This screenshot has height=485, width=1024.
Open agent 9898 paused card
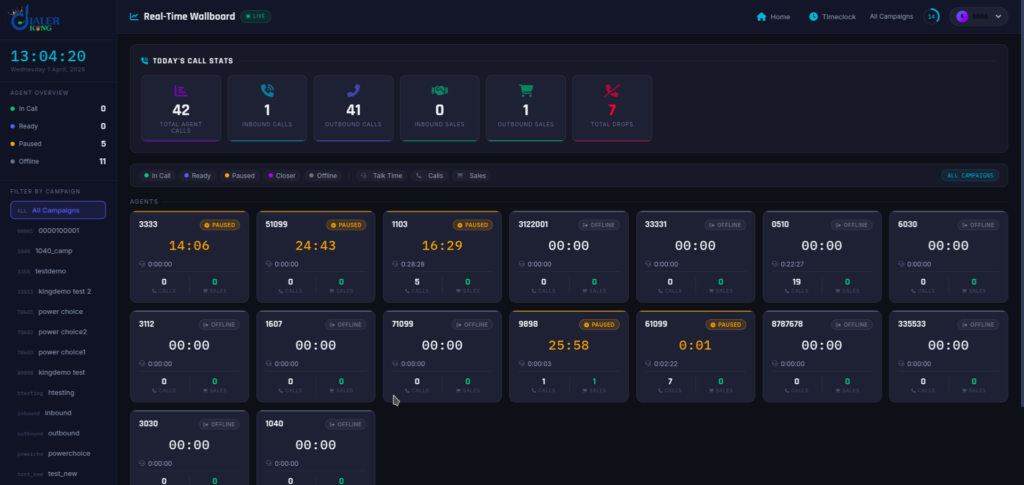tap(569, 356)
